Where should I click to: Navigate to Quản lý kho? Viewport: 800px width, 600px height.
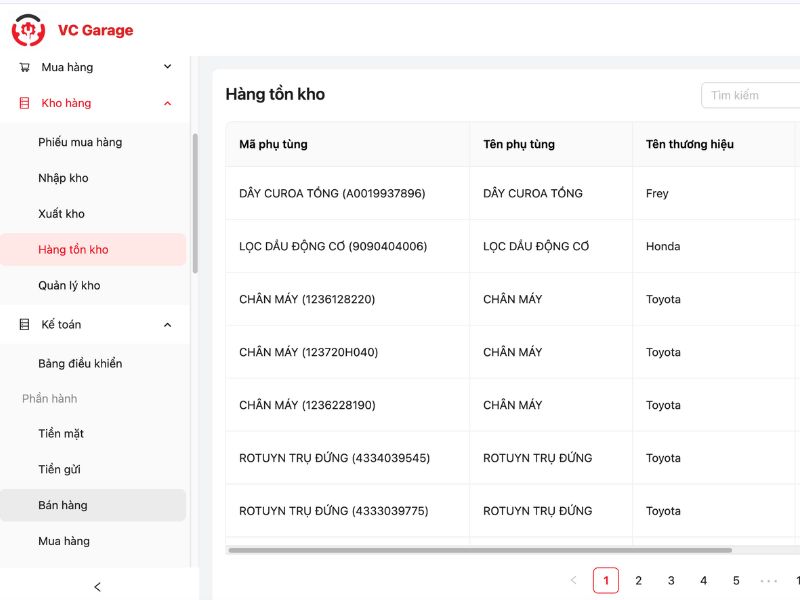click(x=69, y=286)
